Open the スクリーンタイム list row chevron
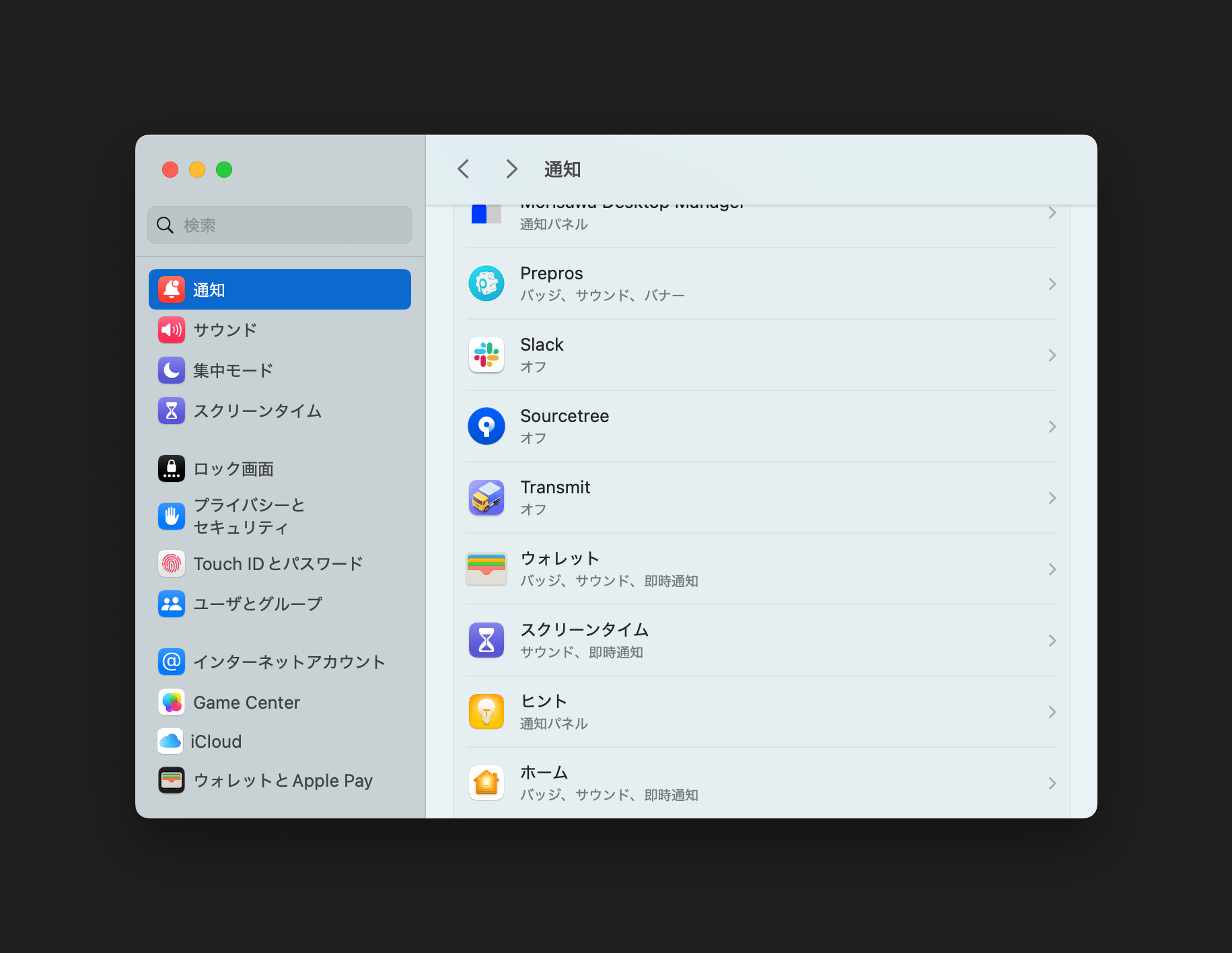 1052,641
